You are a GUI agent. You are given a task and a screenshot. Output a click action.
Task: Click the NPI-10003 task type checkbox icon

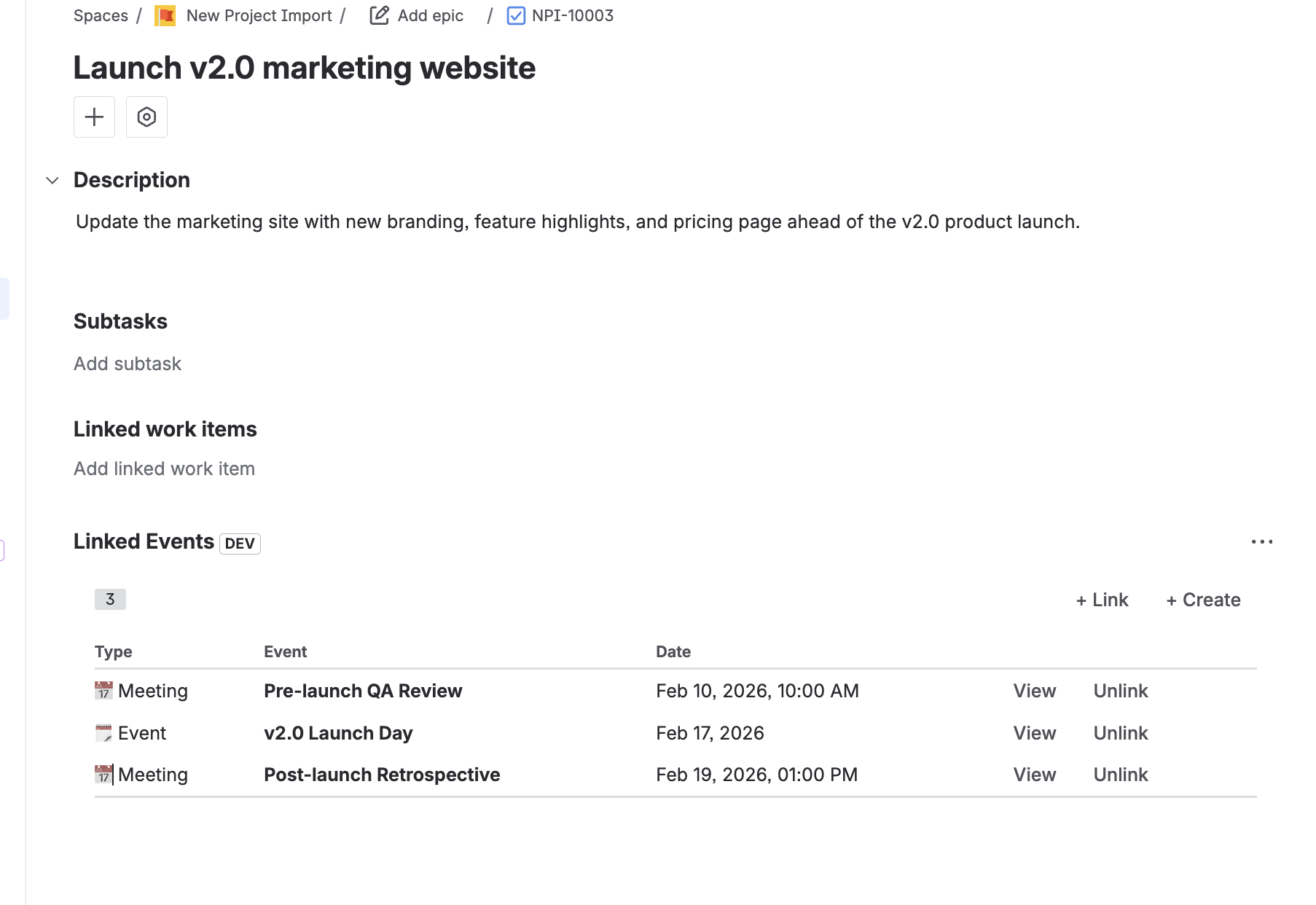pos(516,15)
